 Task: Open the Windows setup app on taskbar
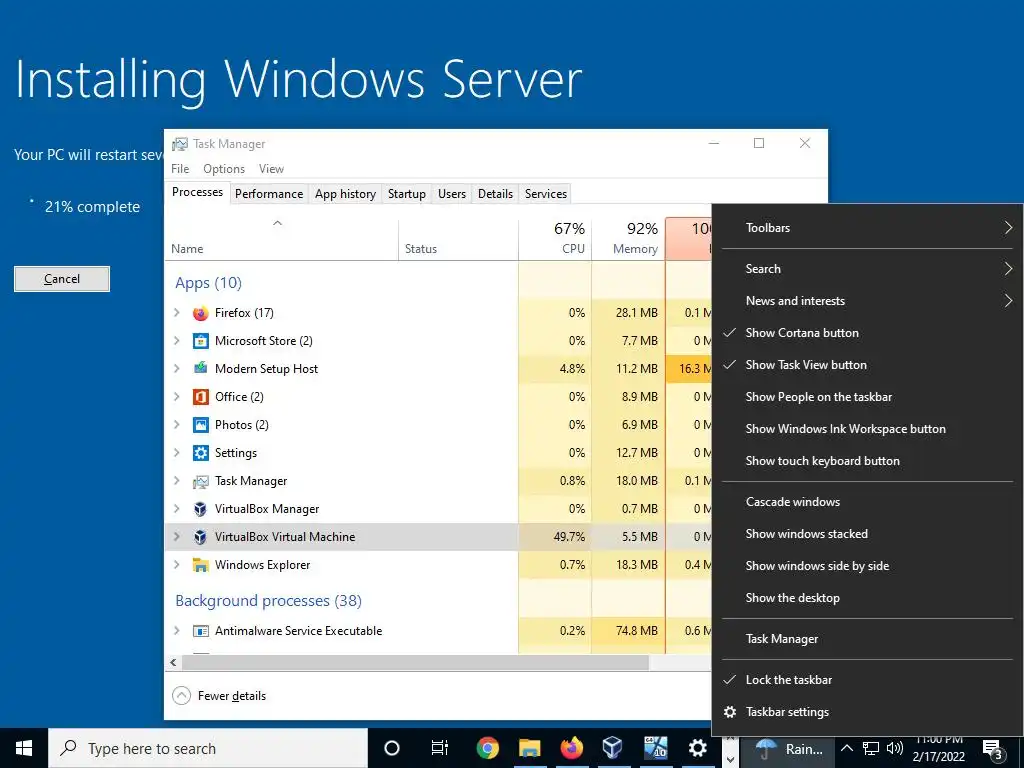(655, 748)
